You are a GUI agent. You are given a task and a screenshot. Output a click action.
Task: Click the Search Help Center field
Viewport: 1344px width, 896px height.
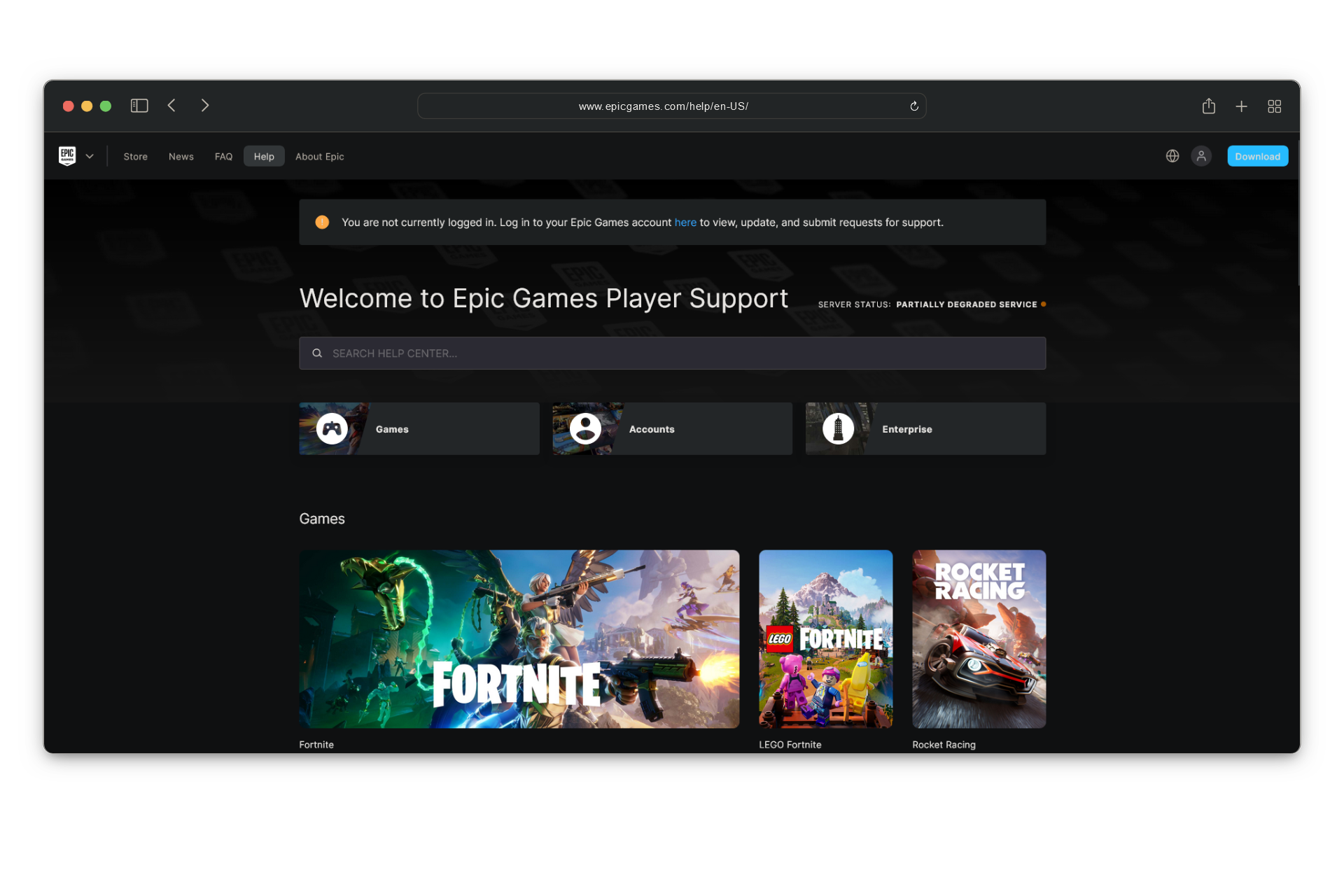[672, 353]
